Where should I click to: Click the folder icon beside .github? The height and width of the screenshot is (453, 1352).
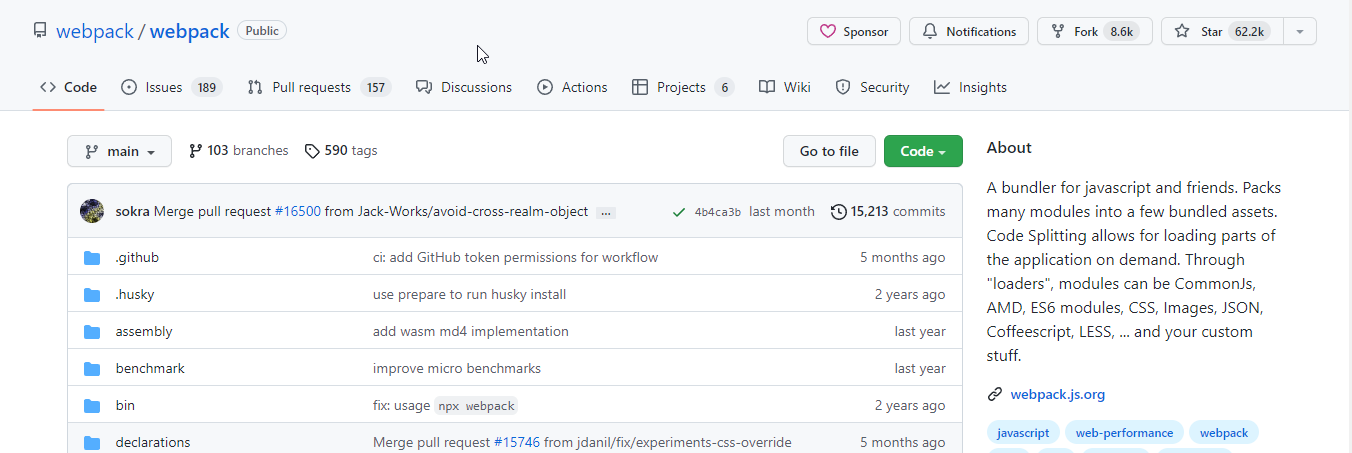pos(92,258)
